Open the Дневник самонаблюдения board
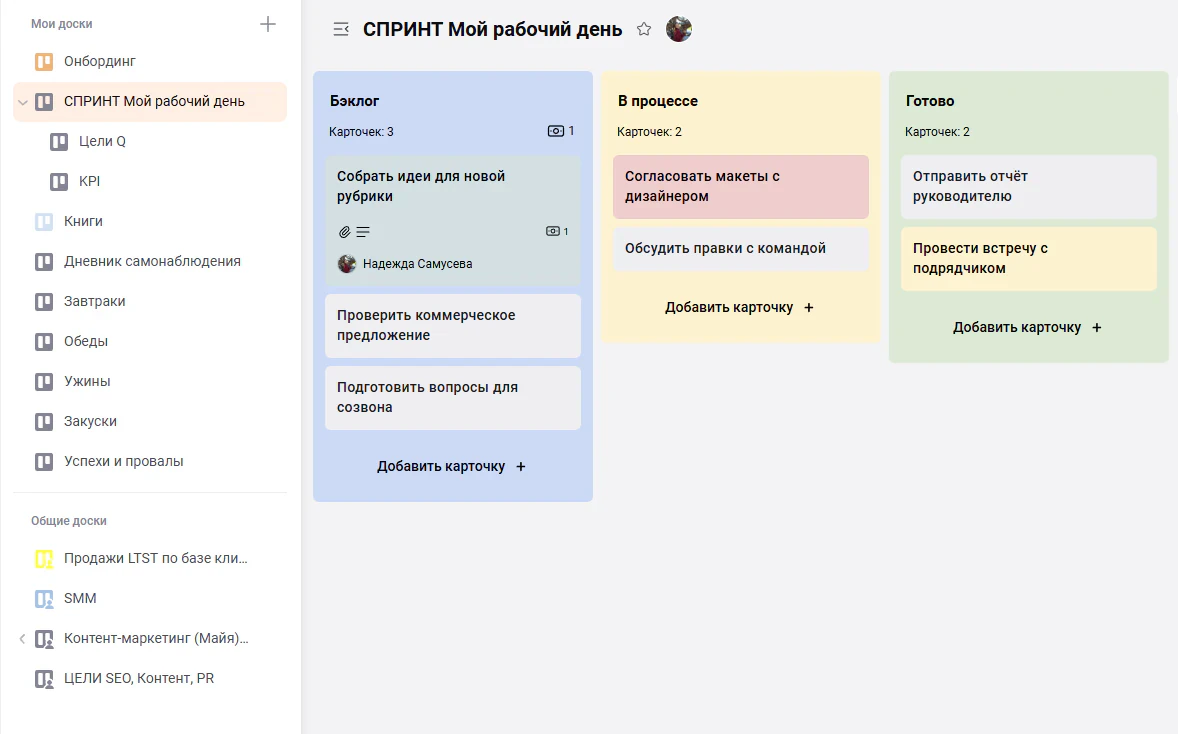 [x=153, y=261]
